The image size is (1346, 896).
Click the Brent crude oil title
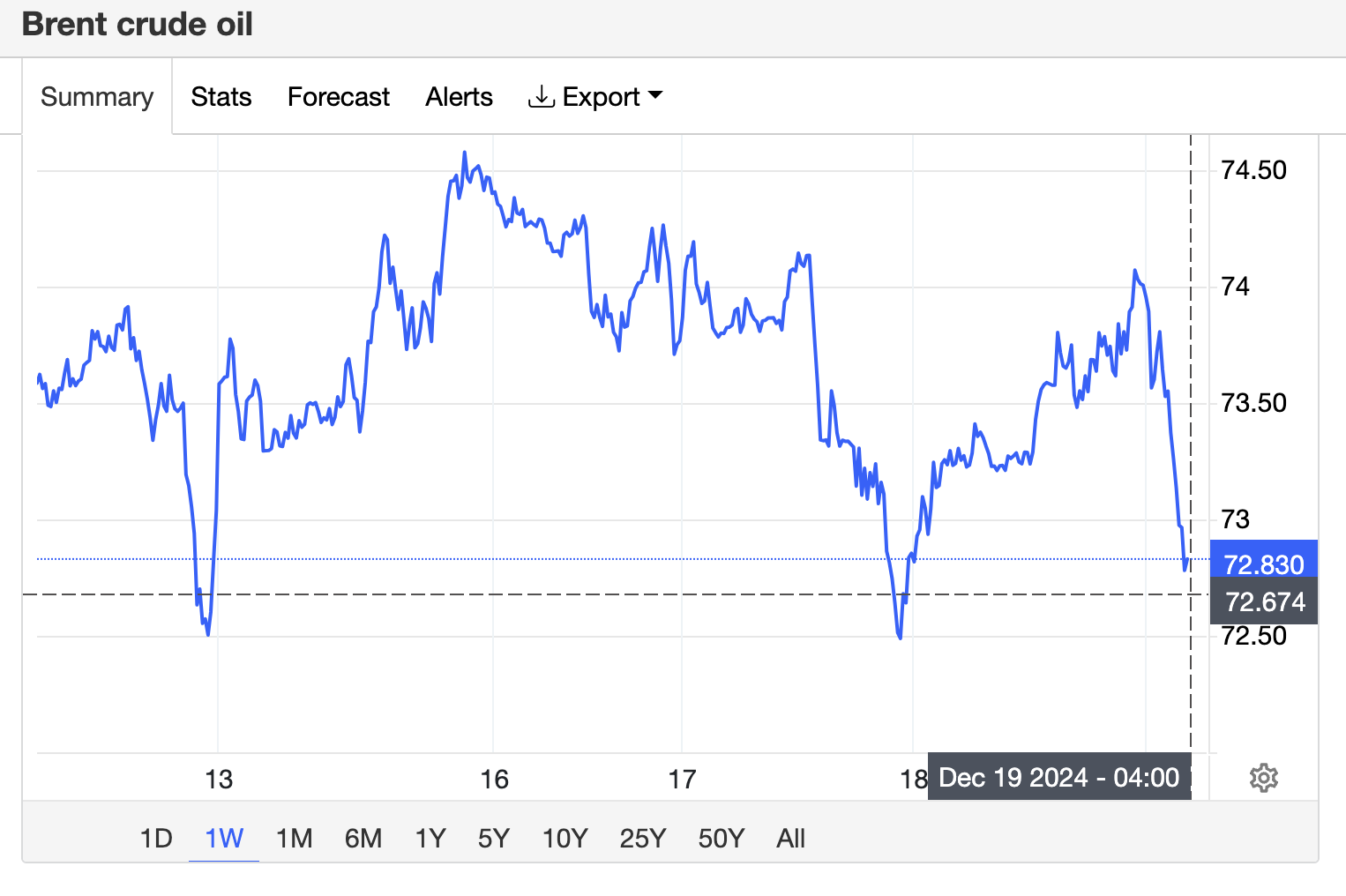point(138,25)
